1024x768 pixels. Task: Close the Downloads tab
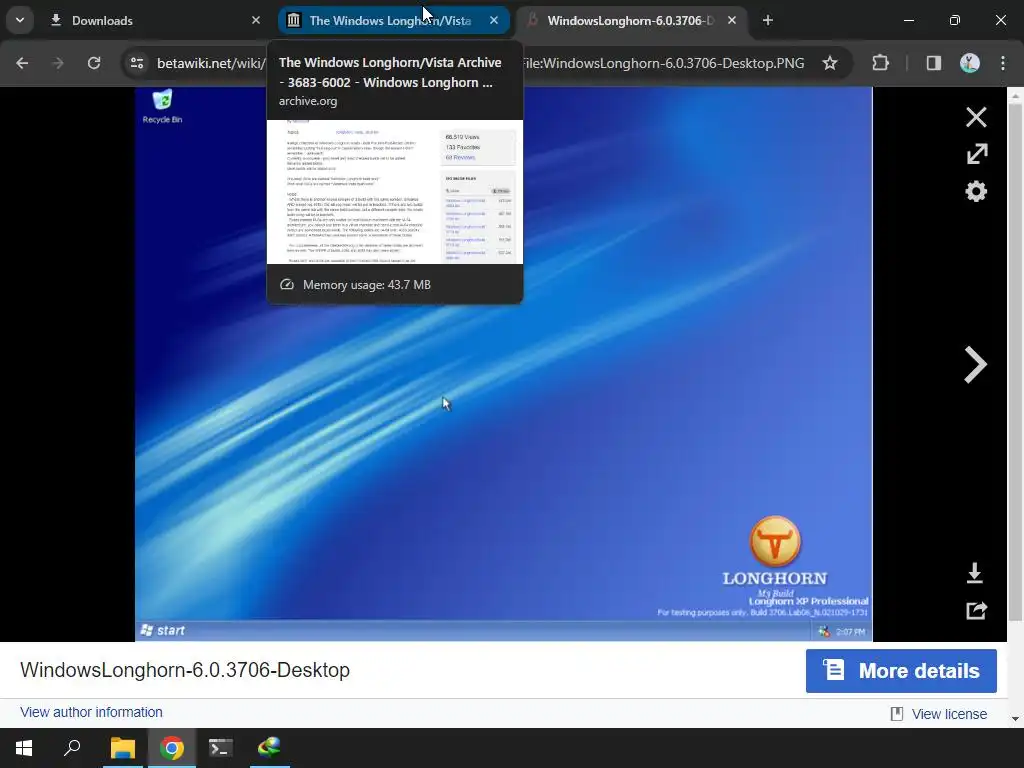pyautogui.click(x=256, y=20)
